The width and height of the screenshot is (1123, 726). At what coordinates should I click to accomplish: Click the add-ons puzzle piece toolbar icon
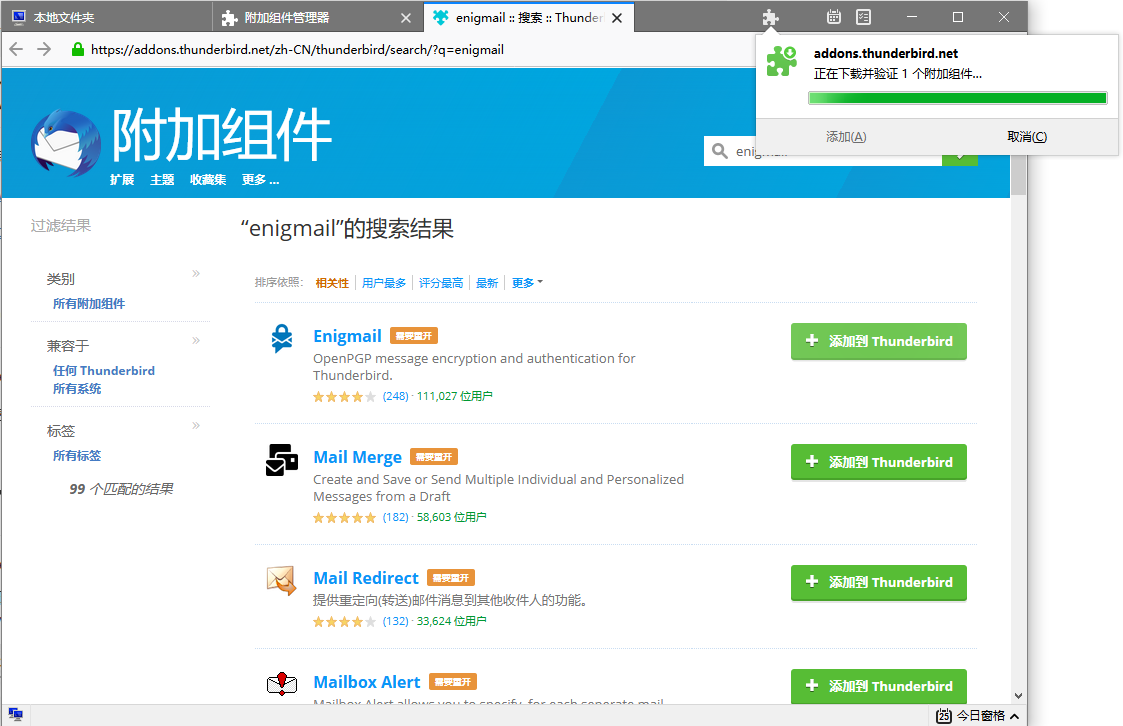(x=768, y=16)
